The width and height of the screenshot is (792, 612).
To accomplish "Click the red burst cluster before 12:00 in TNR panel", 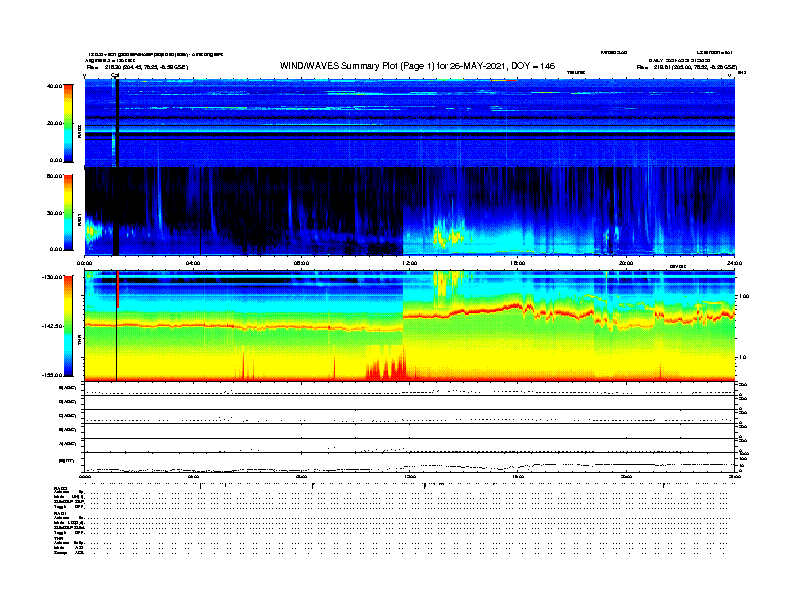I will pyautogui.click(x=386, y=363).
